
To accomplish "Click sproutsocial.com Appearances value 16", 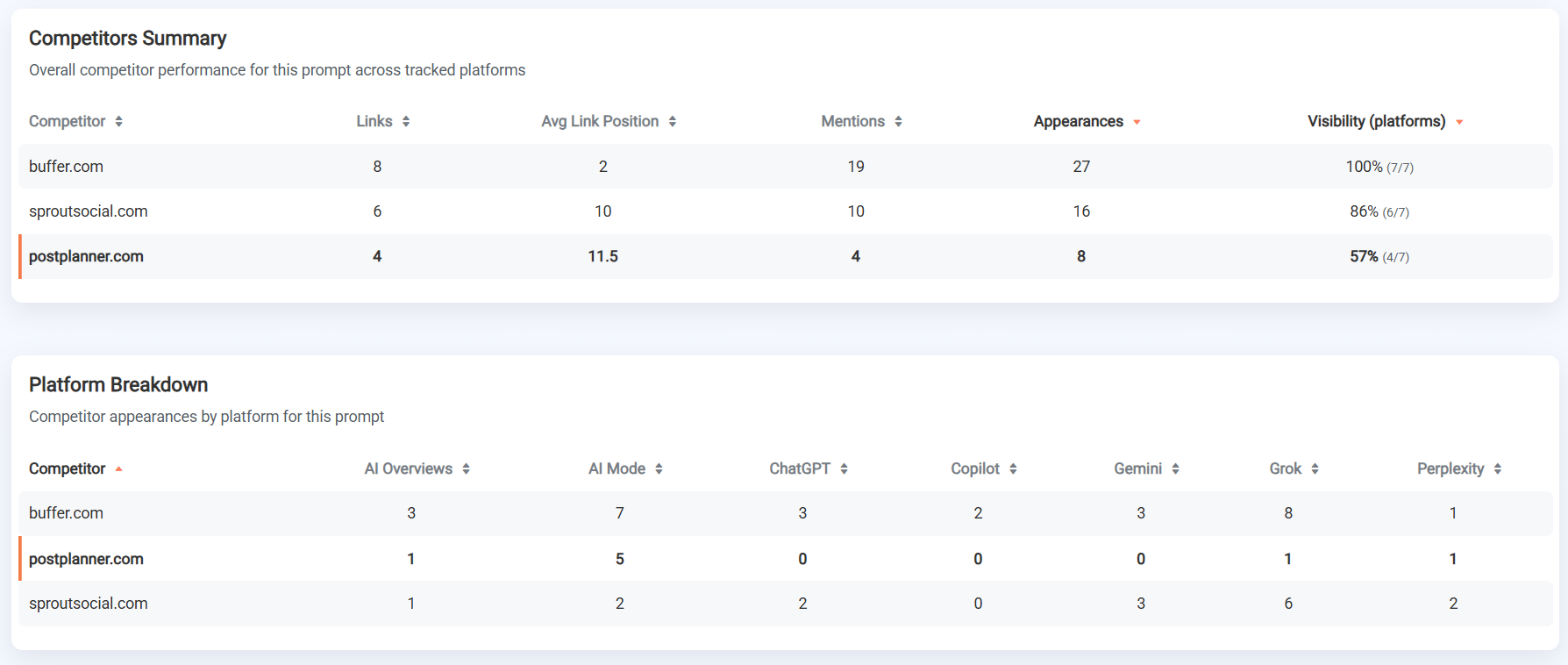I will pos(1081,211).
